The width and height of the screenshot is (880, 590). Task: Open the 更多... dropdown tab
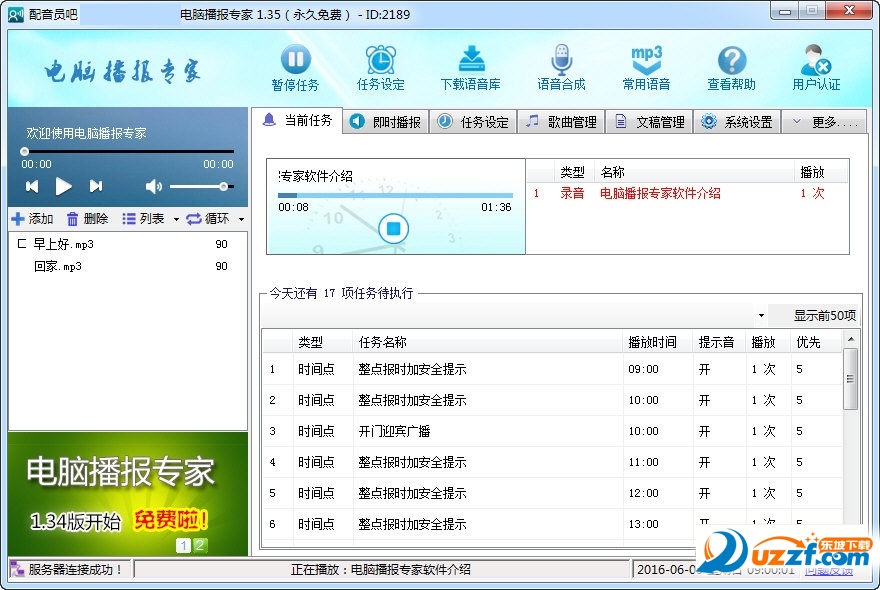tap(829, 121)
